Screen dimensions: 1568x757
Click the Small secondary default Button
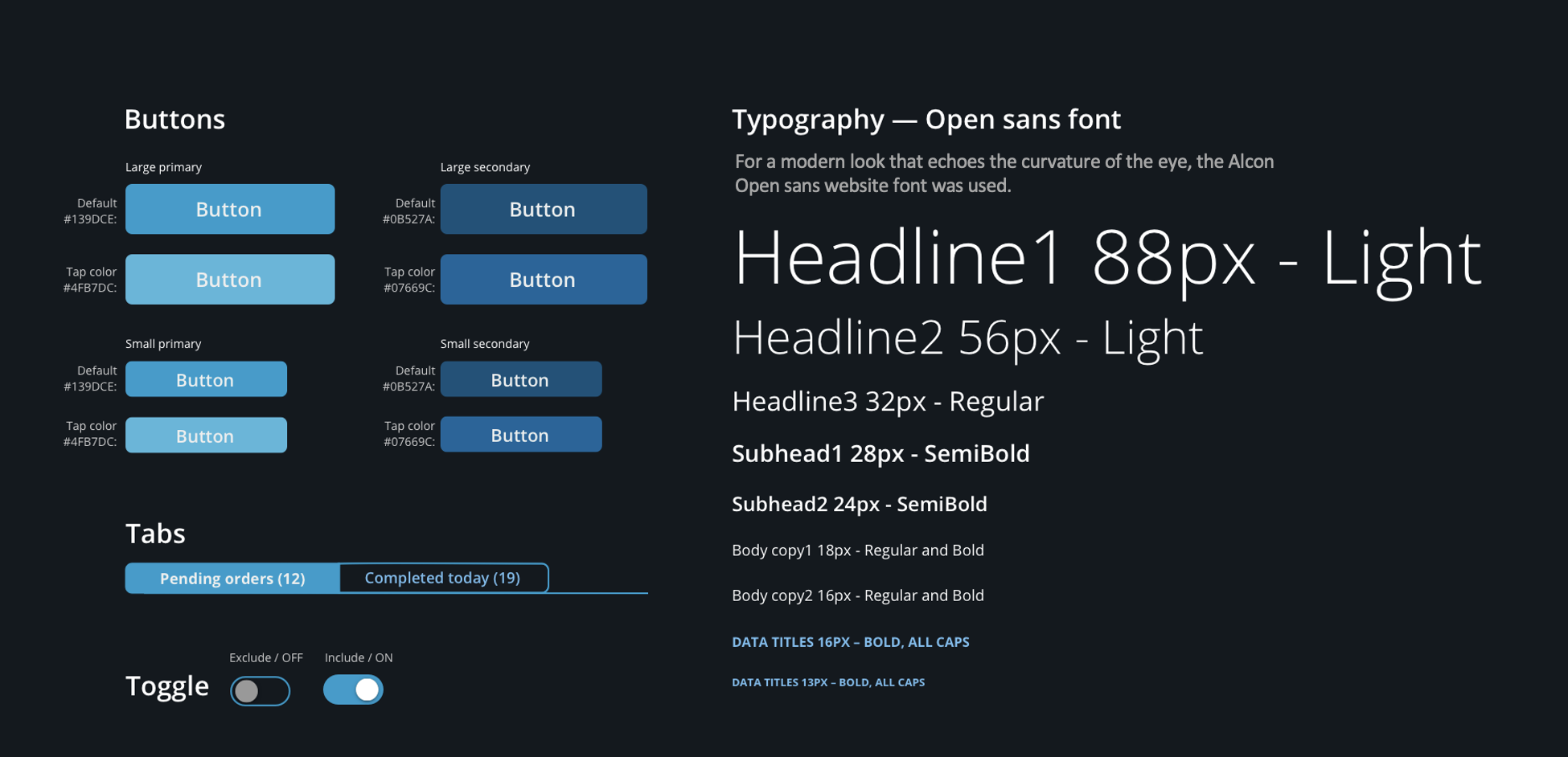point(521,379)
